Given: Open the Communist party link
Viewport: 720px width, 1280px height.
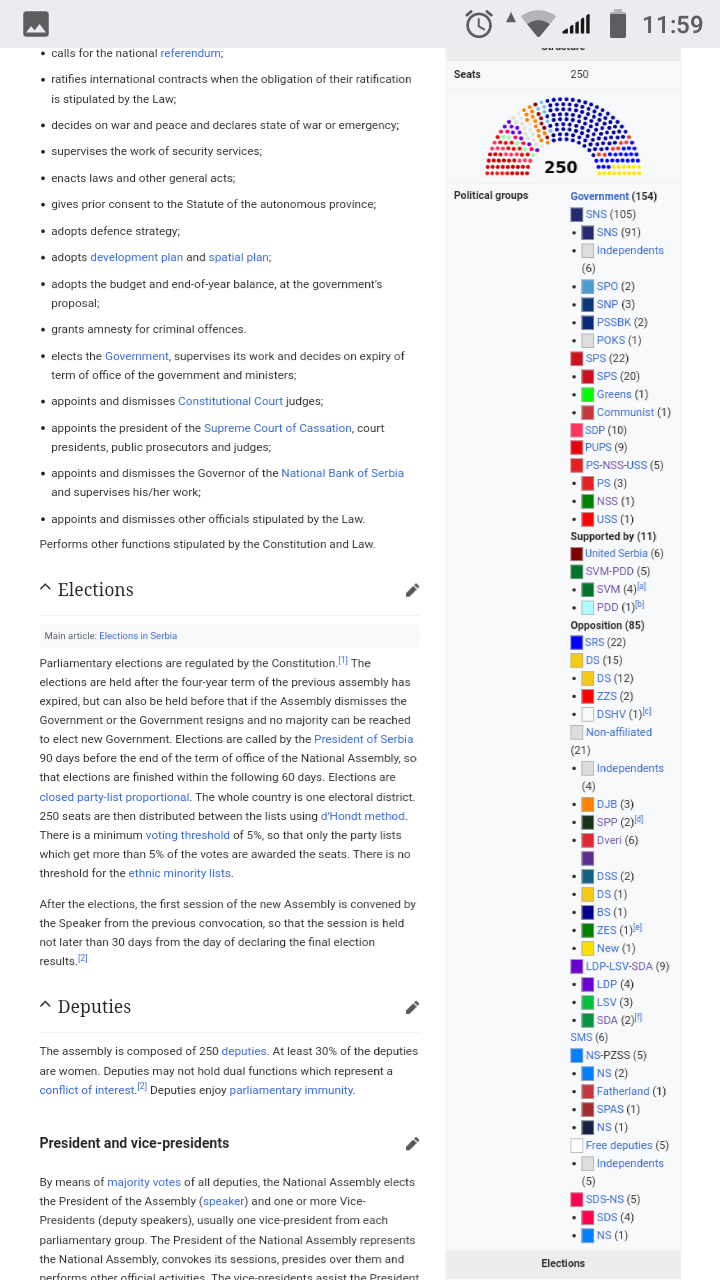Looking at the screenshot, I should pyautogui.click(x=625, y=412).
